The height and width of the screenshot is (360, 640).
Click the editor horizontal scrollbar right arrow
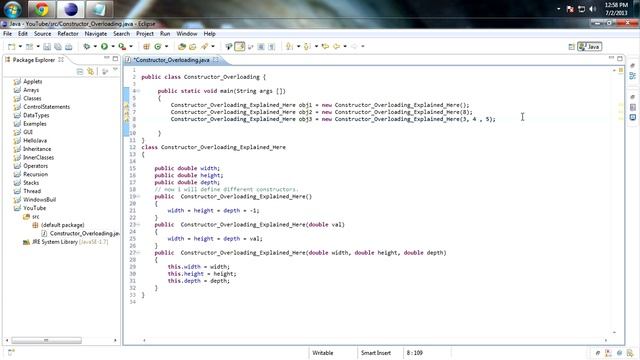tap(606, 340)
